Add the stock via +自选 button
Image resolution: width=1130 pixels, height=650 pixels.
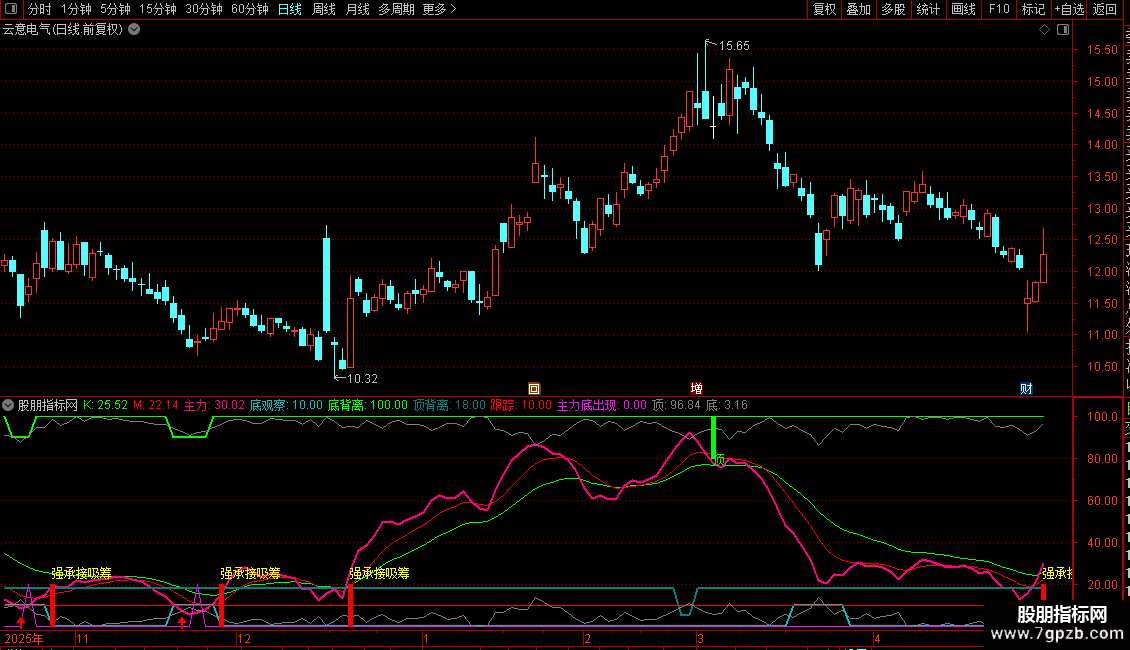[x=1069, y=9]
